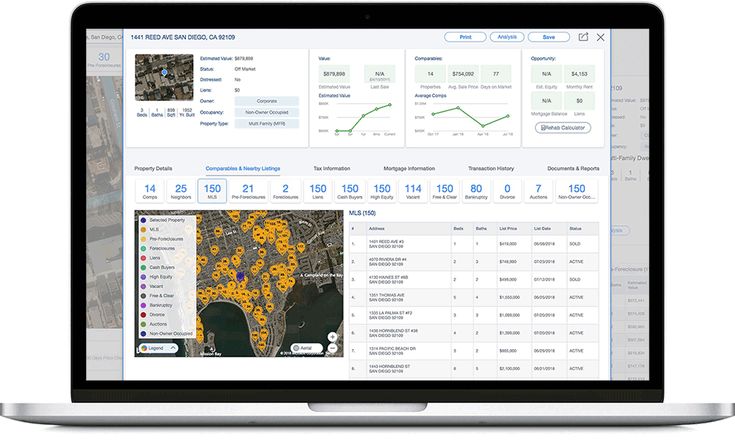Click the share/export icon beside Save
This screenshot has width=735, height=443.
pos(583,37)
